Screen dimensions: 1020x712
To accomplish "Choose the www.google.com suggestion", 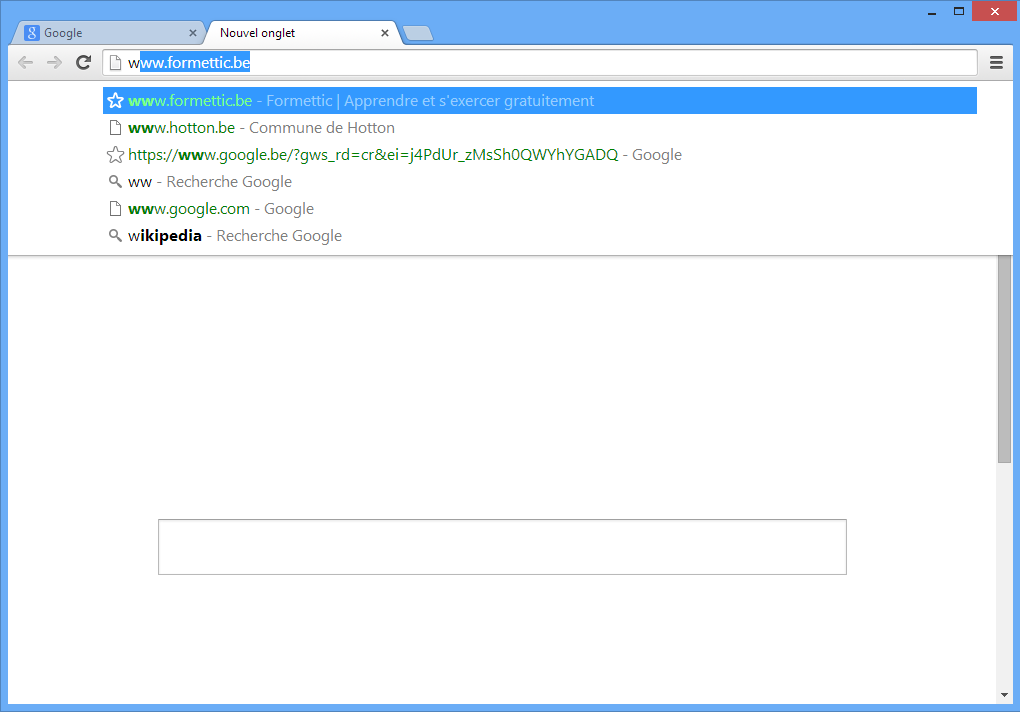I will (540, 209).
